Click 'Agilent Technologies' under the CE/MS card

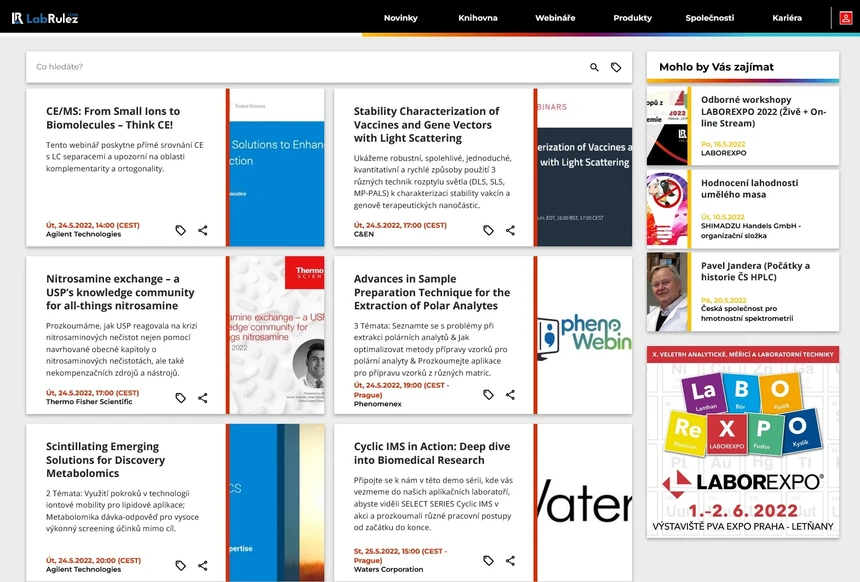tap(83, 234)
